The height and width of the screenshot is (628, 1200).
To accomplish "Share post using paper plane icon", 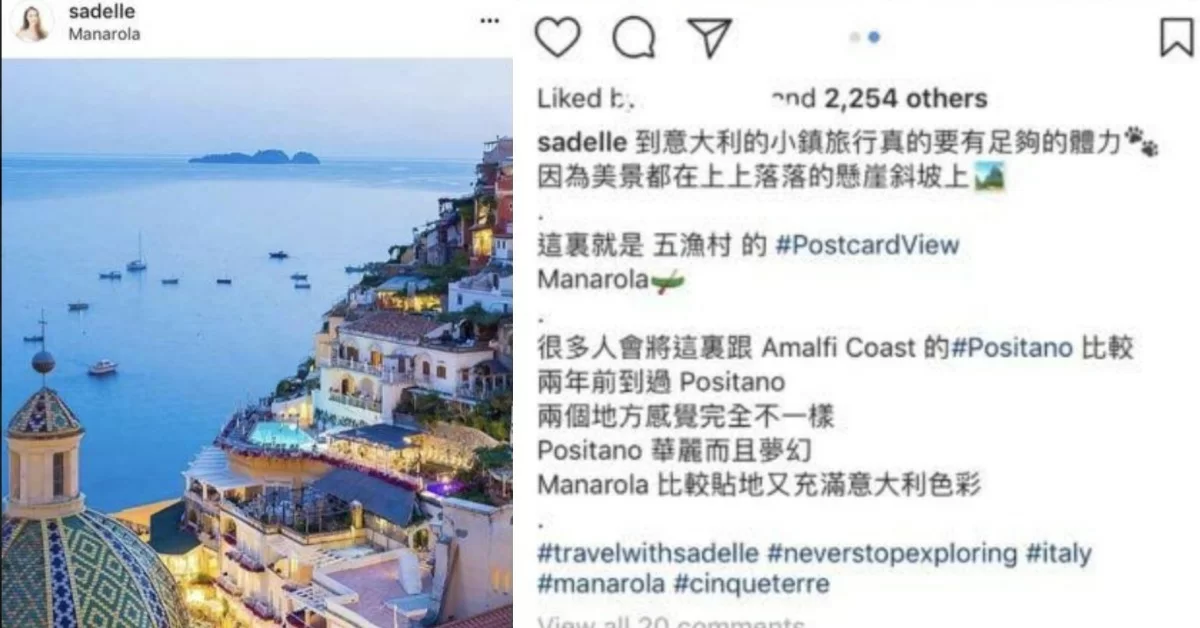I will [709, 37].
